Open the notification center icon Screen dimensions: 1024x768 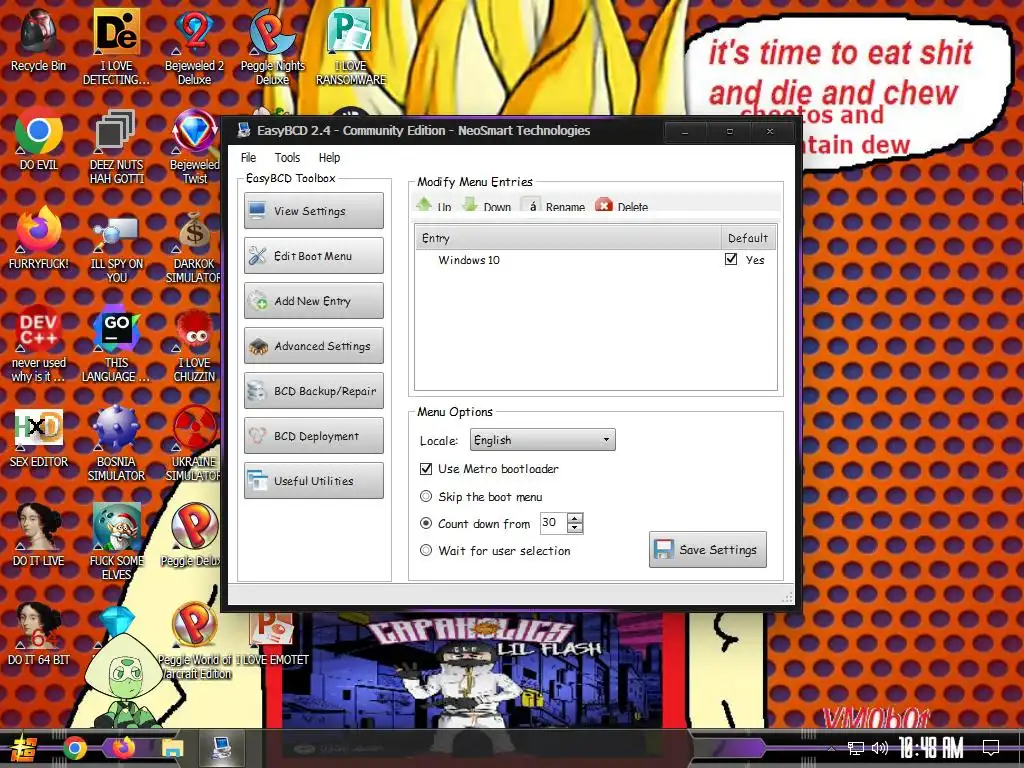click(x=991, y=748)
